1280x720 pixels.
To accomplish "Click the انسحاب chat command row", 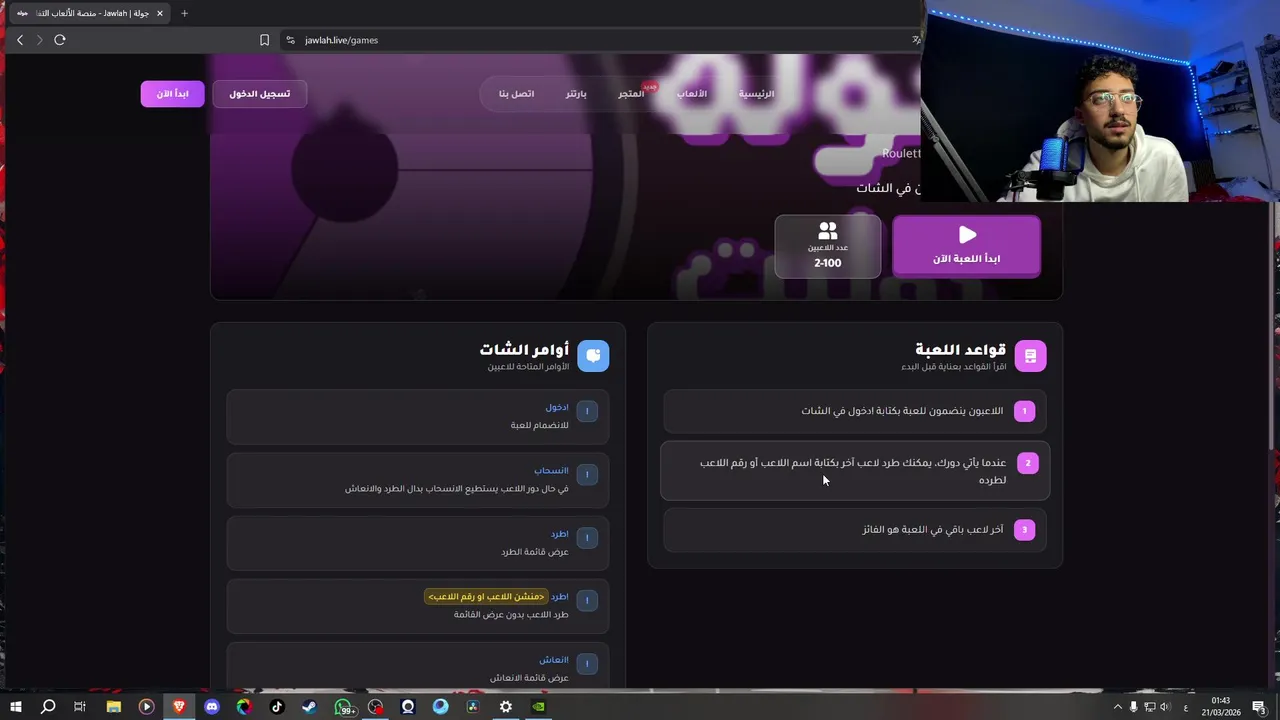I will (x=418, y=480).
